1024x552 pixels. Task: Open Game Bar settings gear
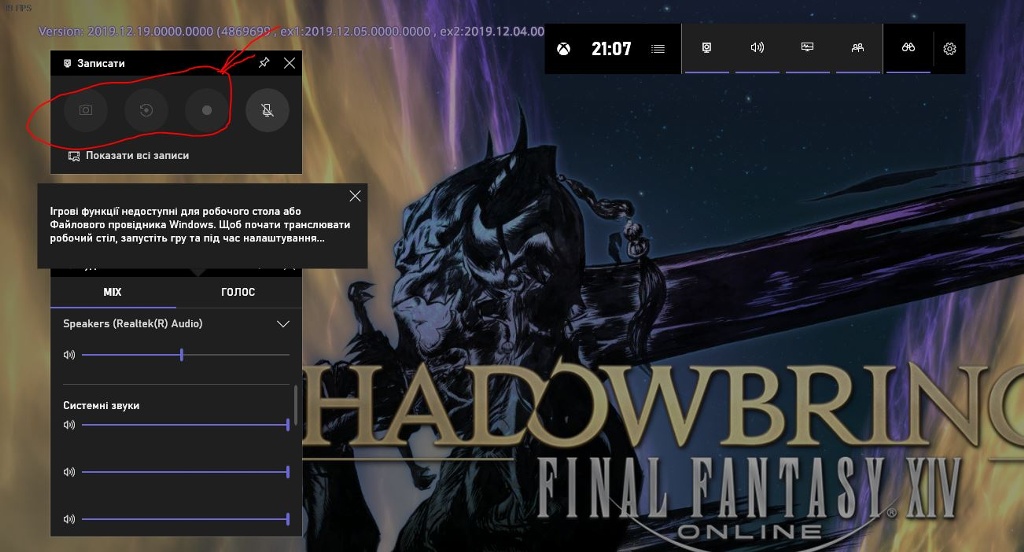950,48
